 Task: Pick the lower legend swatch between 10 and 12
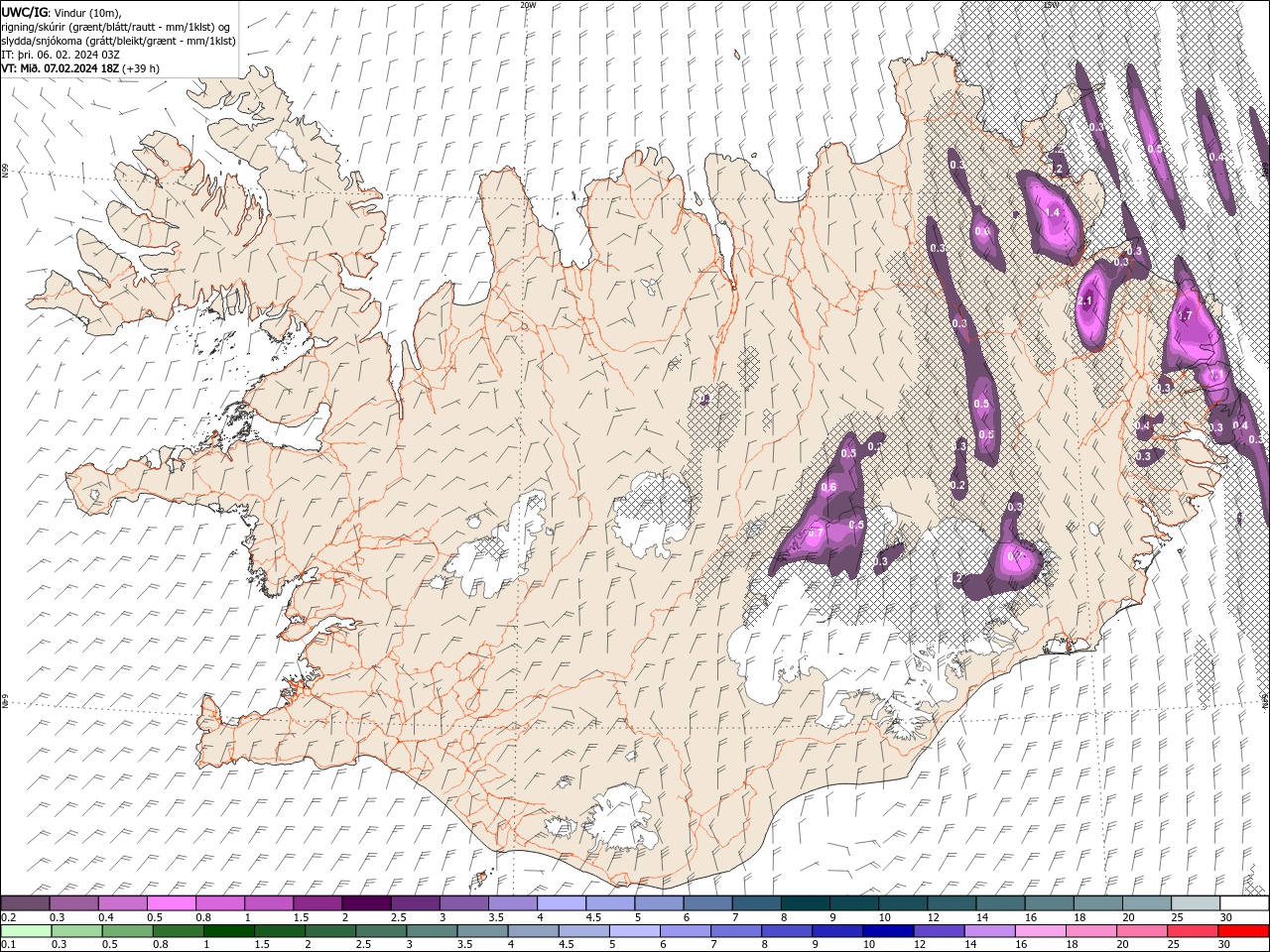click(888, 931)
